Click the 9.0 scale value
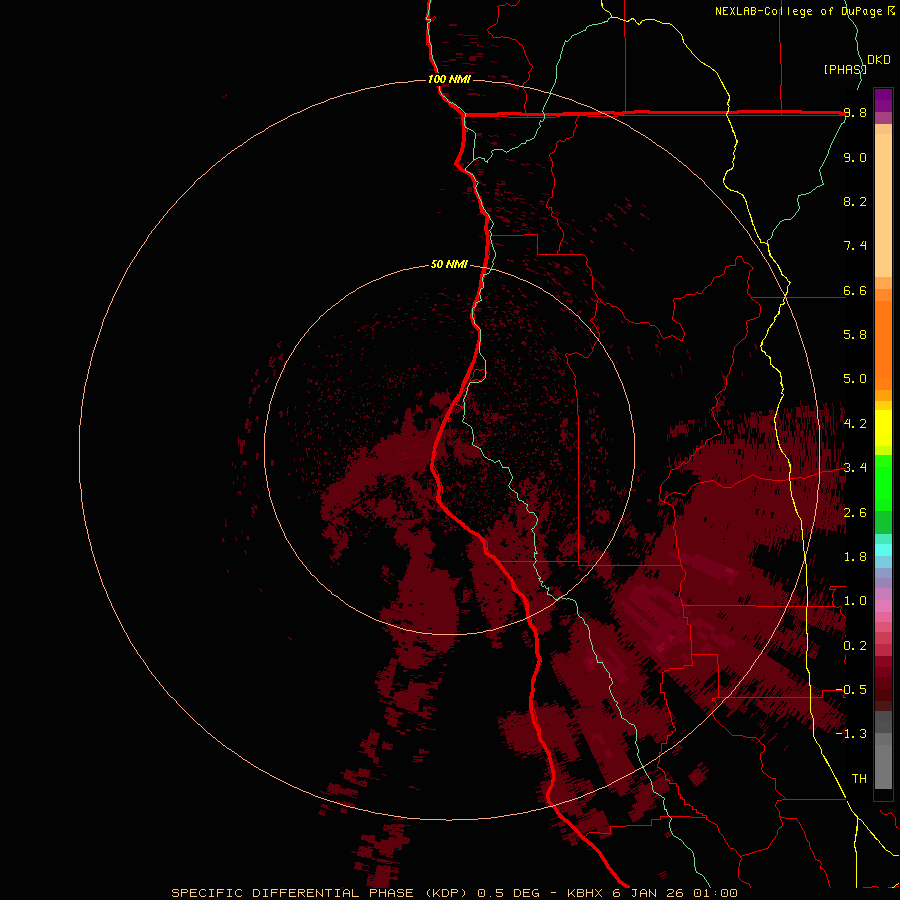 [855, 157]
